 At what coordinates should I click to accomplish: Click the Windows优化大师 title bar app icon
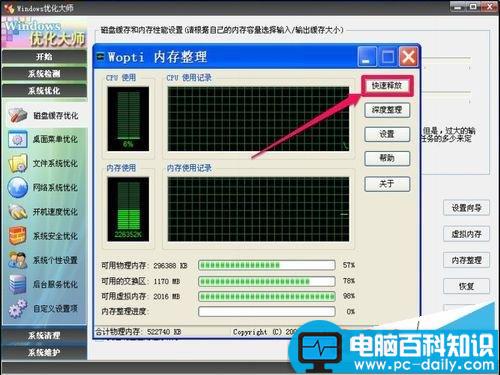[x=9, y=8]
